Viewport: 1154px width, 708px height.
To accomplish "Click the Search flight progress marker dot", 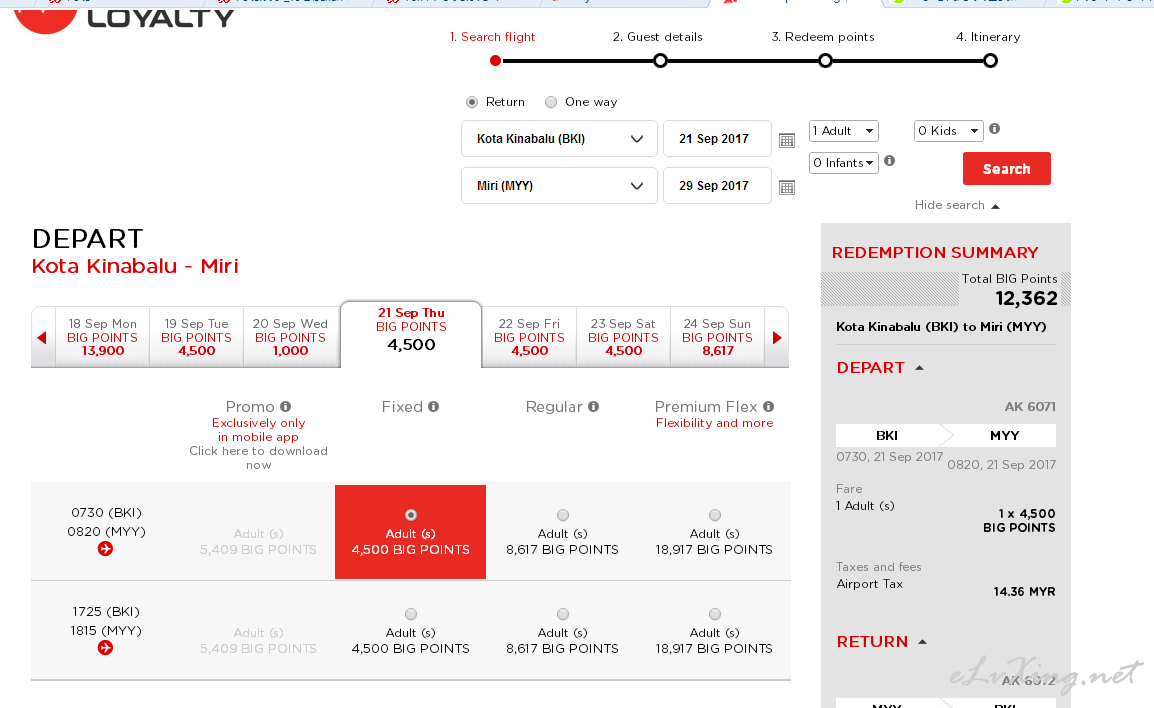I will [x=496, y=60].
